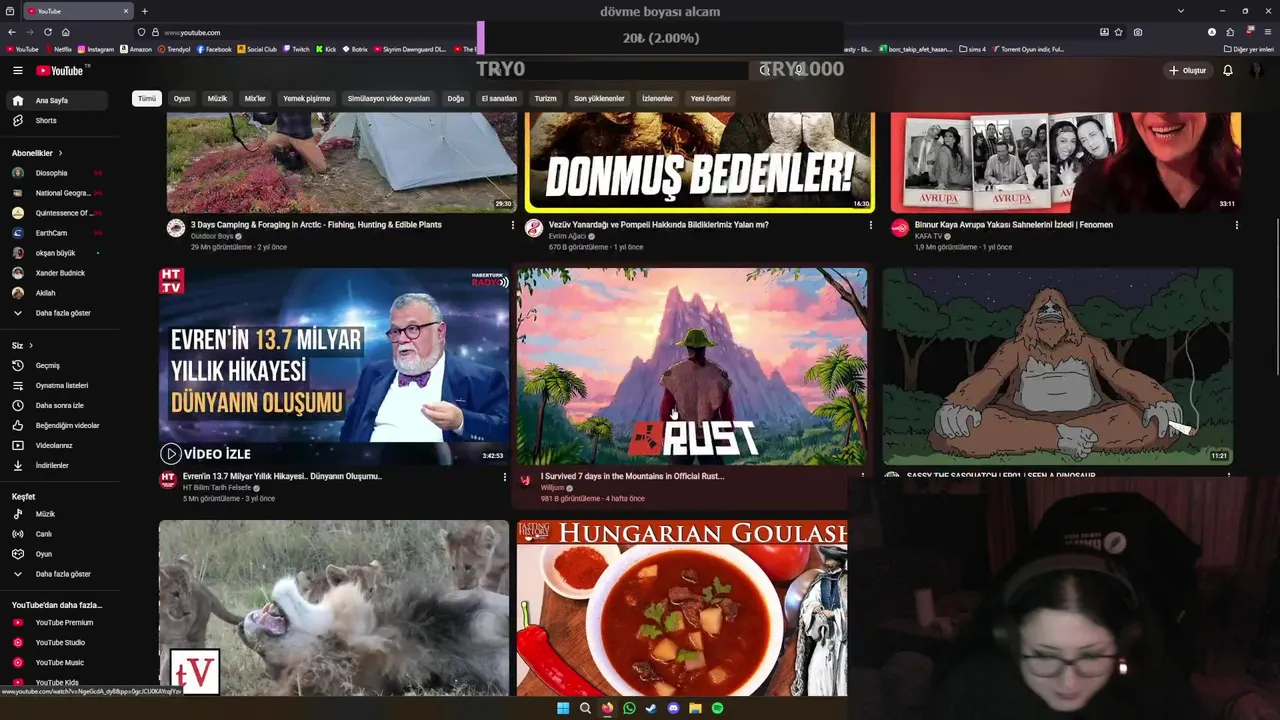Viewport: 1280px width, 720px height.
Task: Take a screenshot with camera icon
Action: [x=1138, y=32]
